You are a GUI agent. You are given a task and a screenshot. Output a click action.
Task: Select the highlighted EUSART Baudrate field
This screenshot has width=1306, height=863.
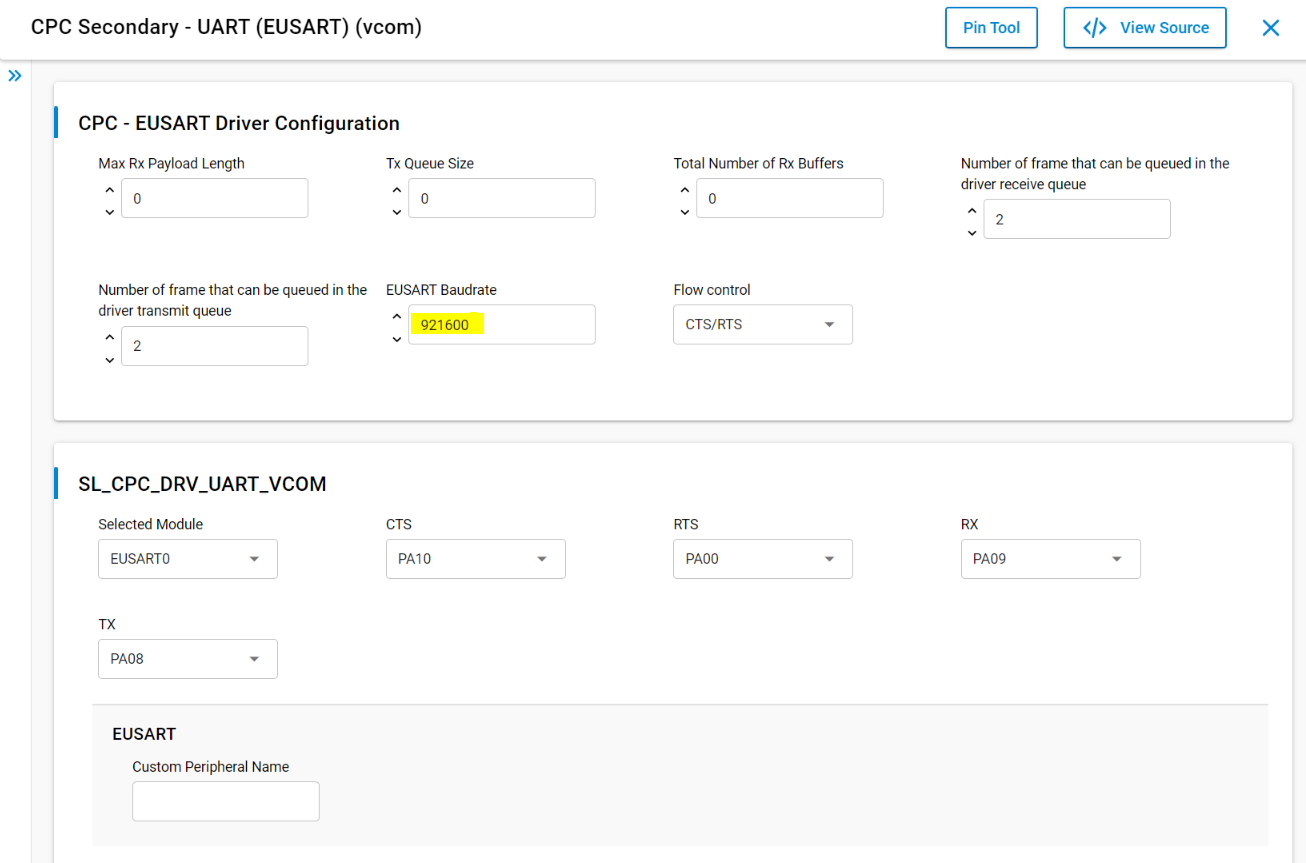(x=447, y=324)
